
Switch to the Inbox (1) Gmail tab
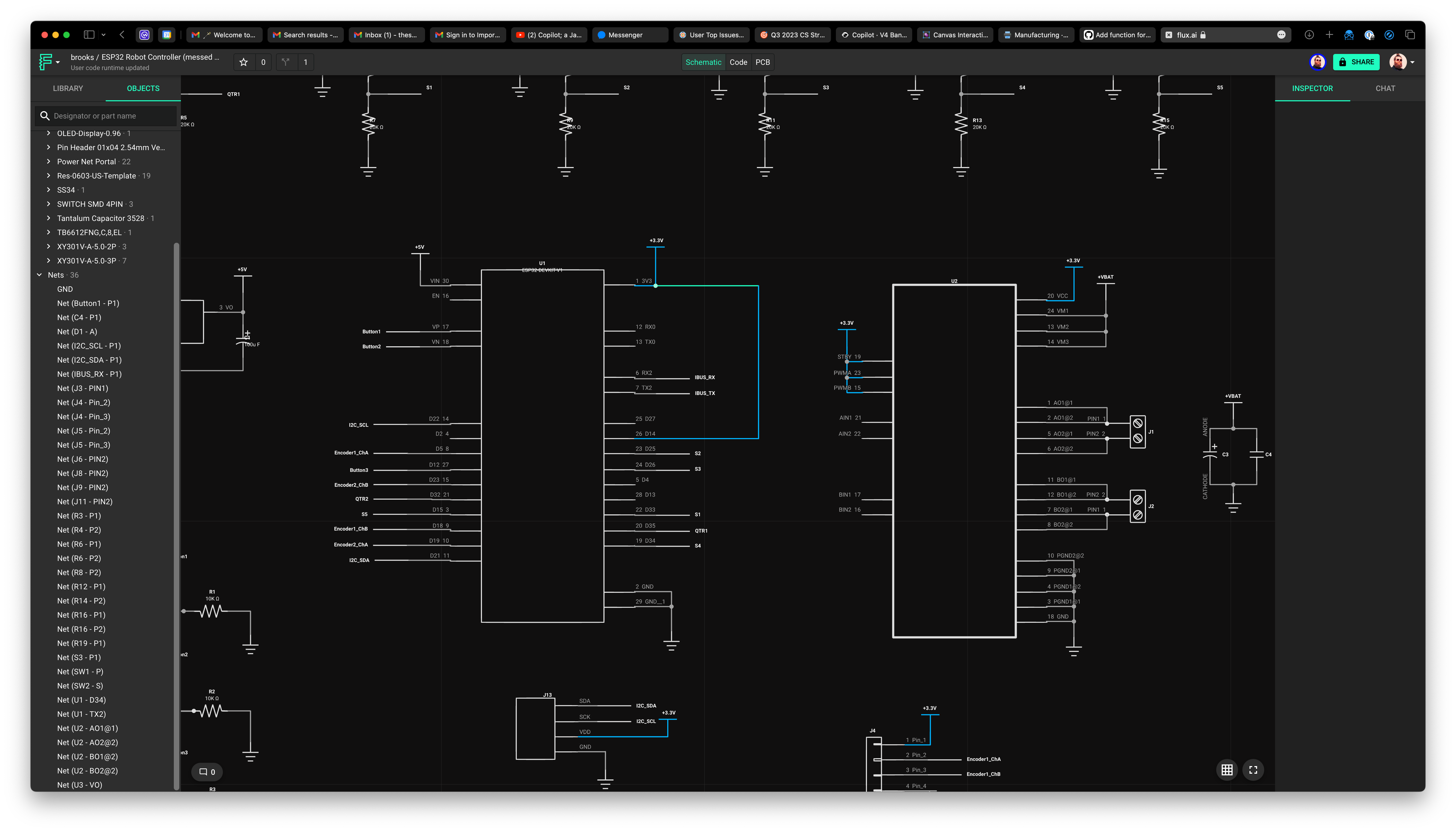(x=386, y=35)
